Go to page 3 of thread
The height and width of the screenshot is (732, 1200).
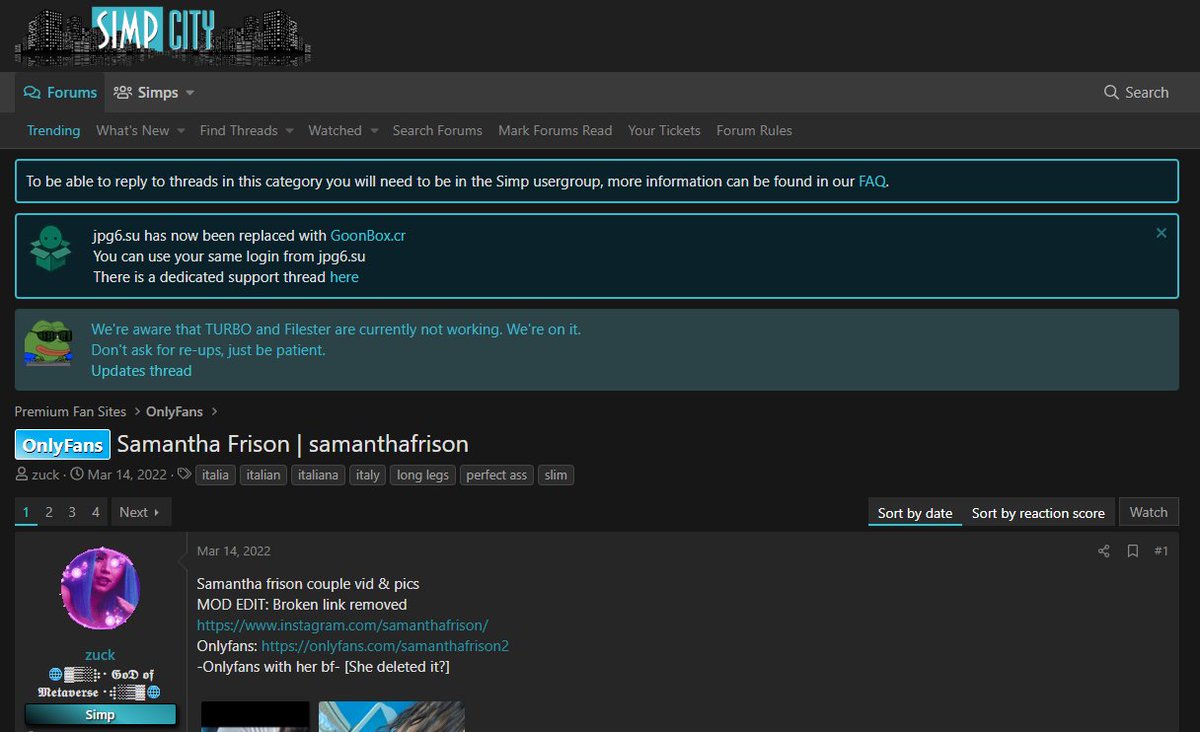coord(72,512)
